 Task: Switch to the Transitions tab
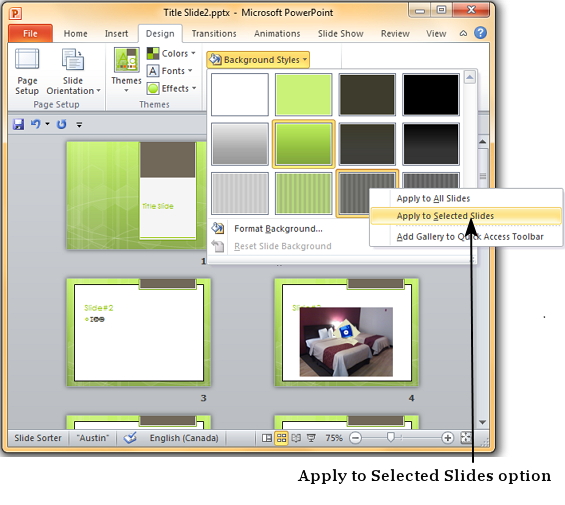coord(214,34)
